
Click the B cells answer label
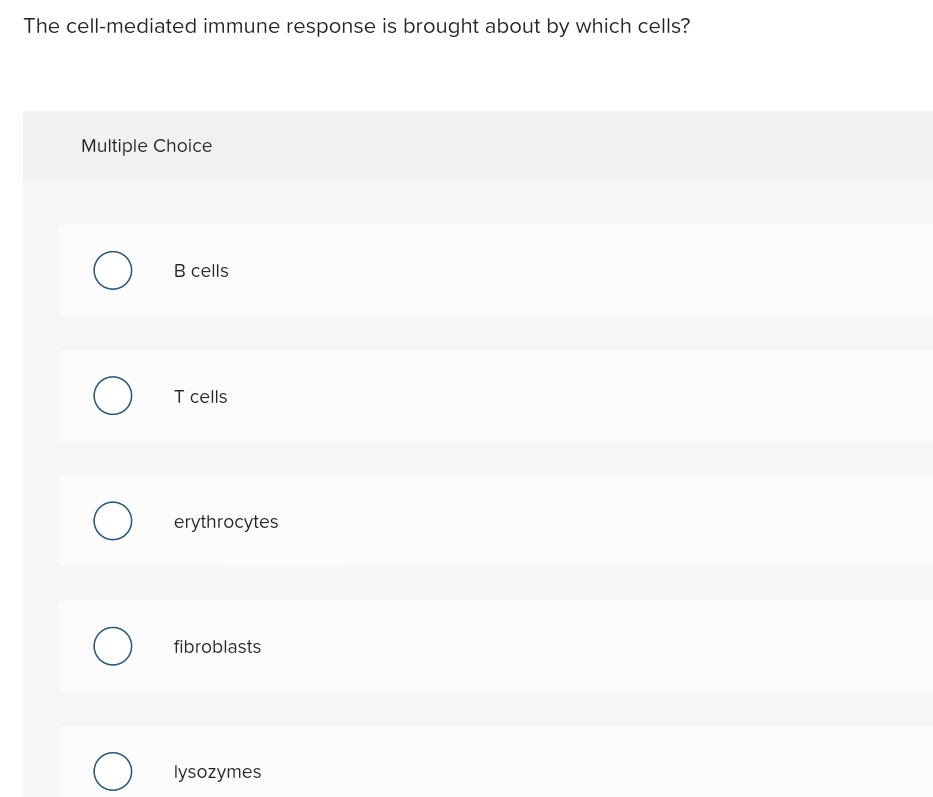201,270
